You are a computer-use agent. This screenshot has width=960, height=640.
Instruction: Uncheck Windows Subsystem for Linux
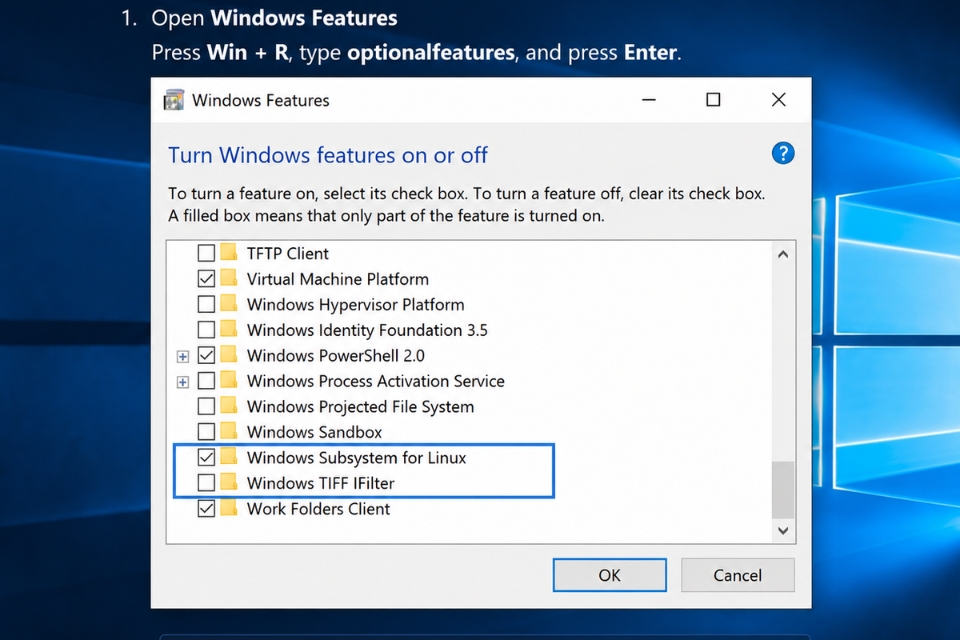pos(206,457)
